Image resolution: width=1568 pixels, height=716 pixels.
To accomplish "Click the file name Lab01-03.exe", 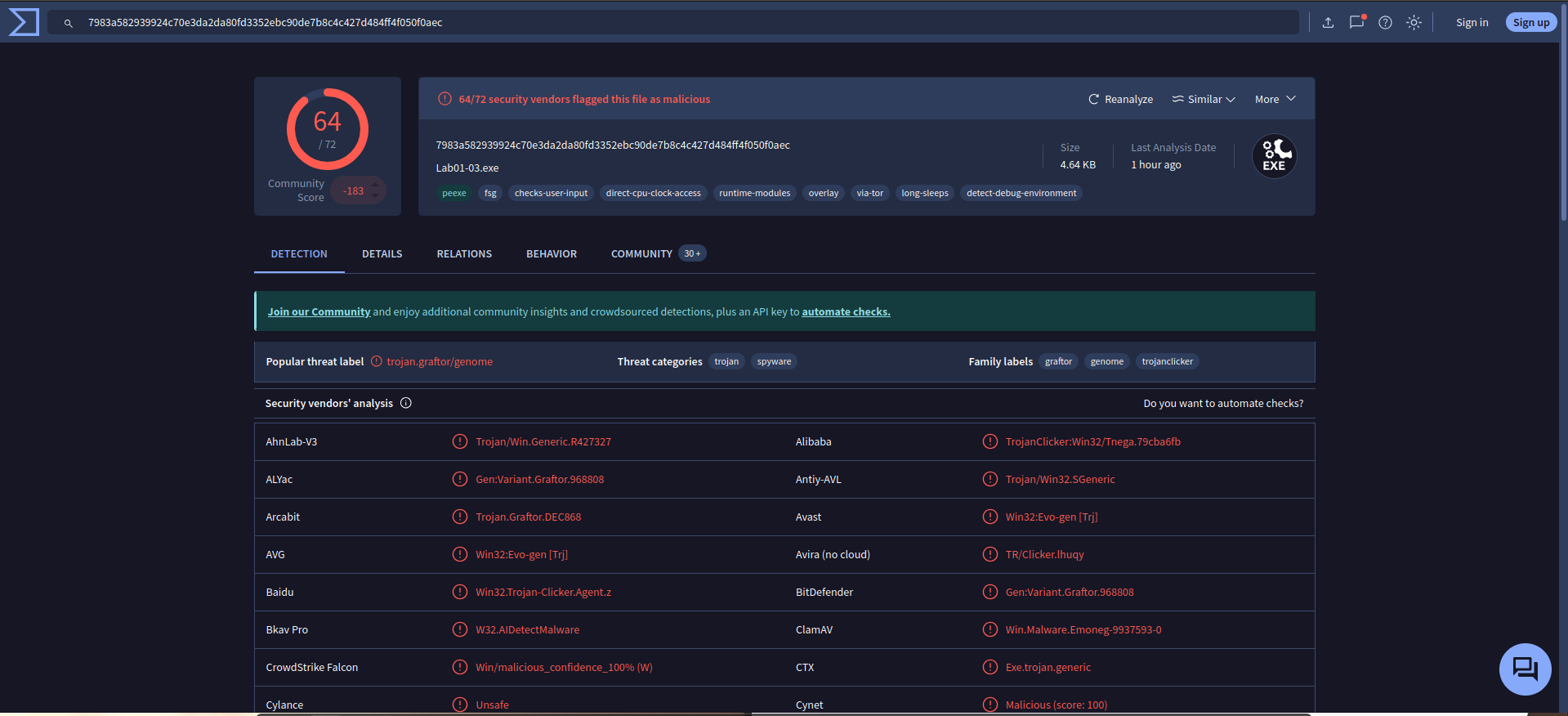I will point(467,168).
